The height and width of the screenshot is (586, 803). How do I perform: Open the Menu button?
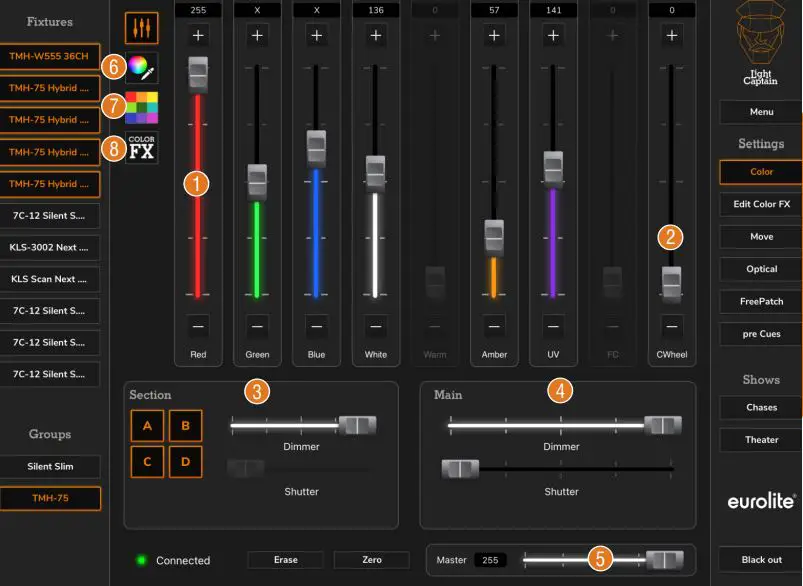tap(761, 112)
